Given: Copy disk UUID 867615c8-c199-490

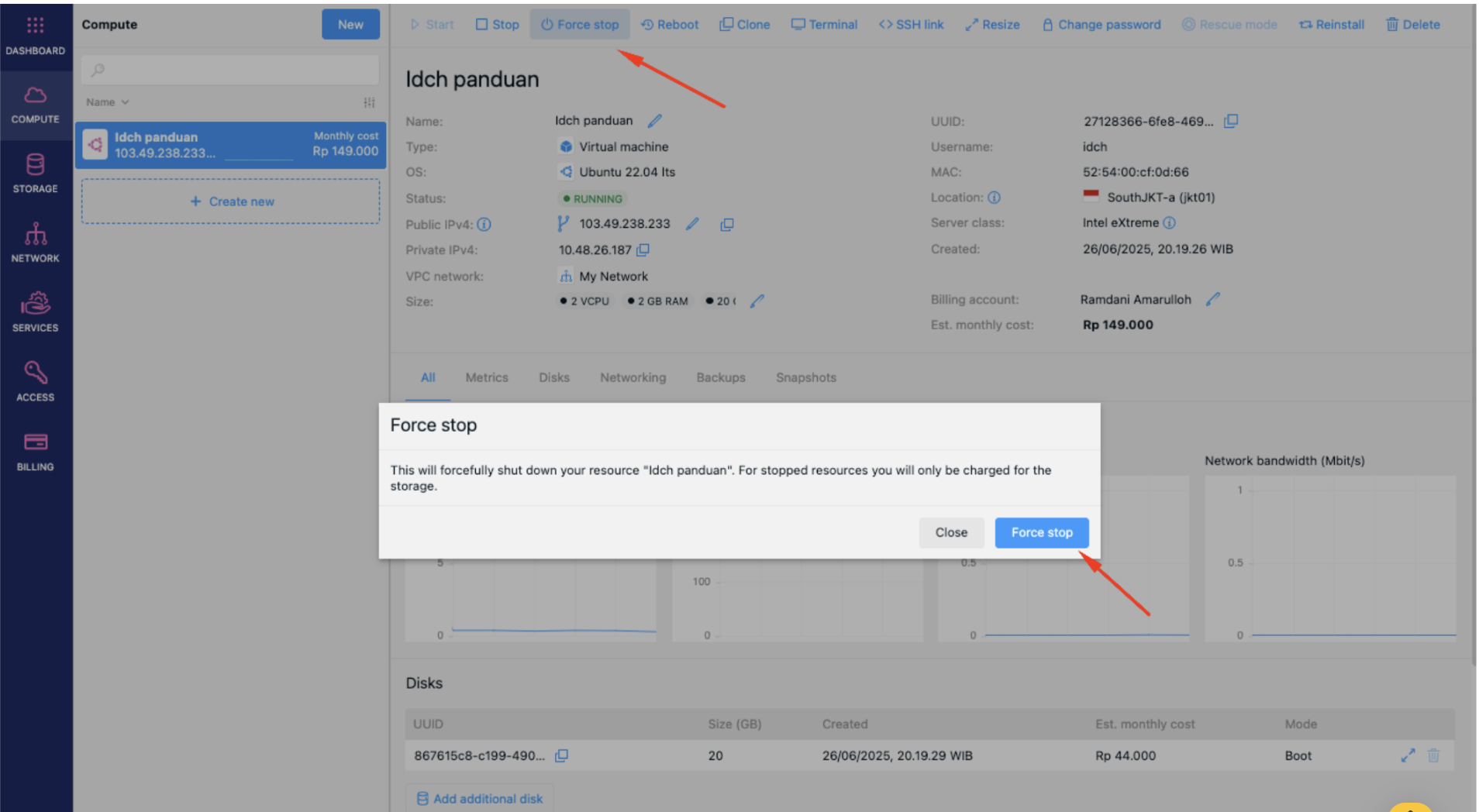Looking at the screenshot, I should pyautogui.click(x=561, y=756).
